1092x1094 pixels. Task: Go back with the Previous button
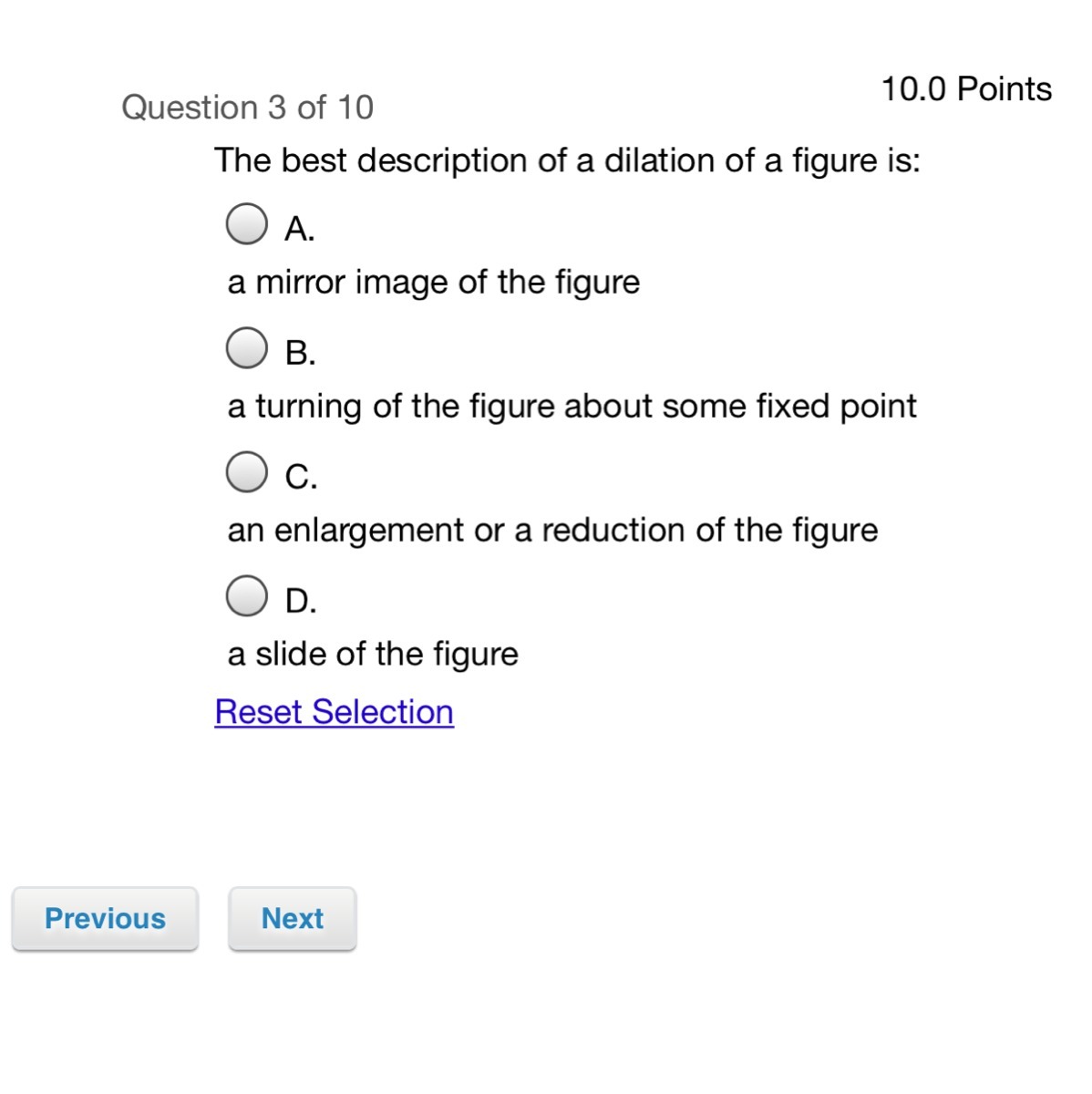[x=105, y=918]
